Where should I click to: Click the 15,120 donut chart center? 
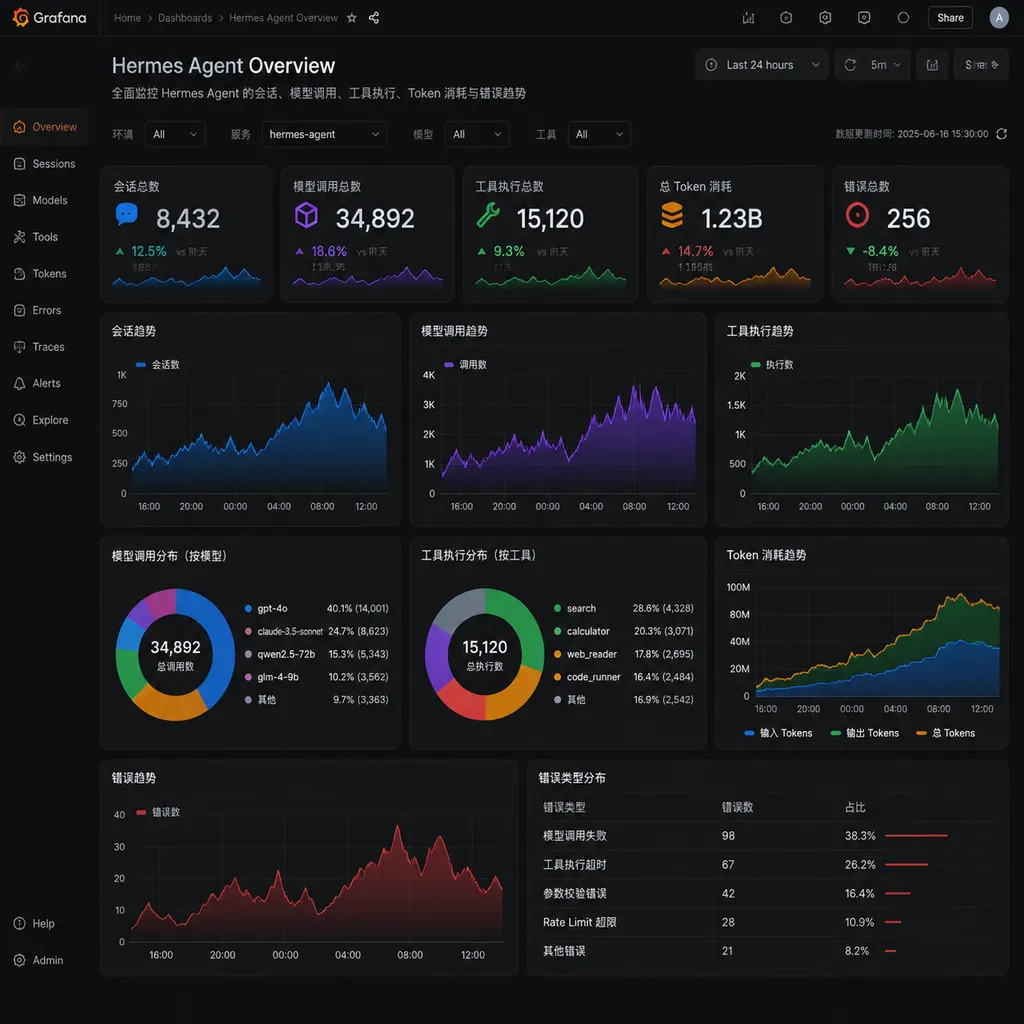(485, 654)
